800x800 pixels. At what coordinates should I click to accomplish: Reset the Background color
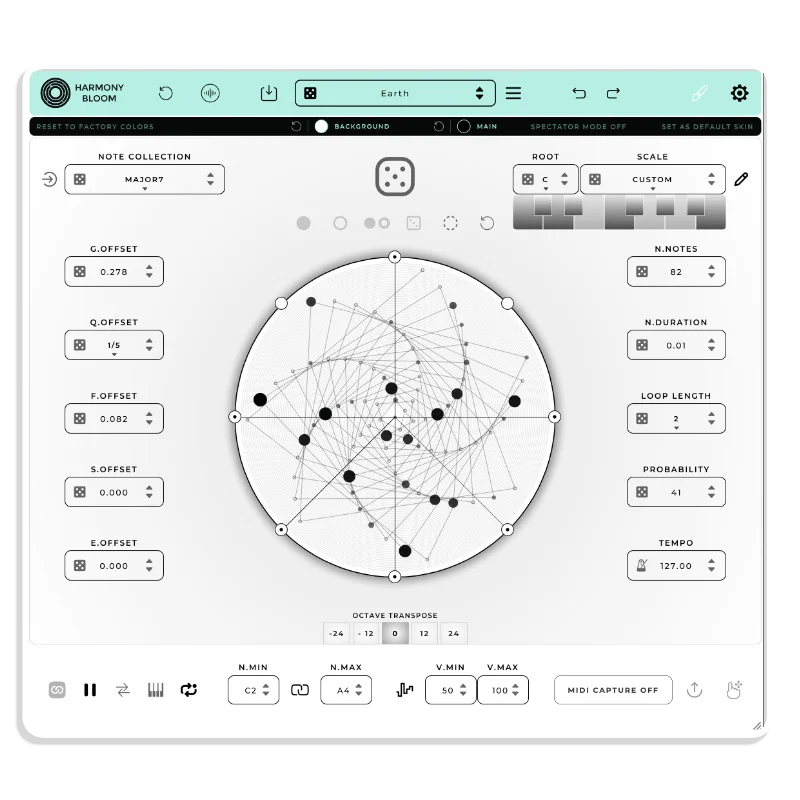coord(296,127)
